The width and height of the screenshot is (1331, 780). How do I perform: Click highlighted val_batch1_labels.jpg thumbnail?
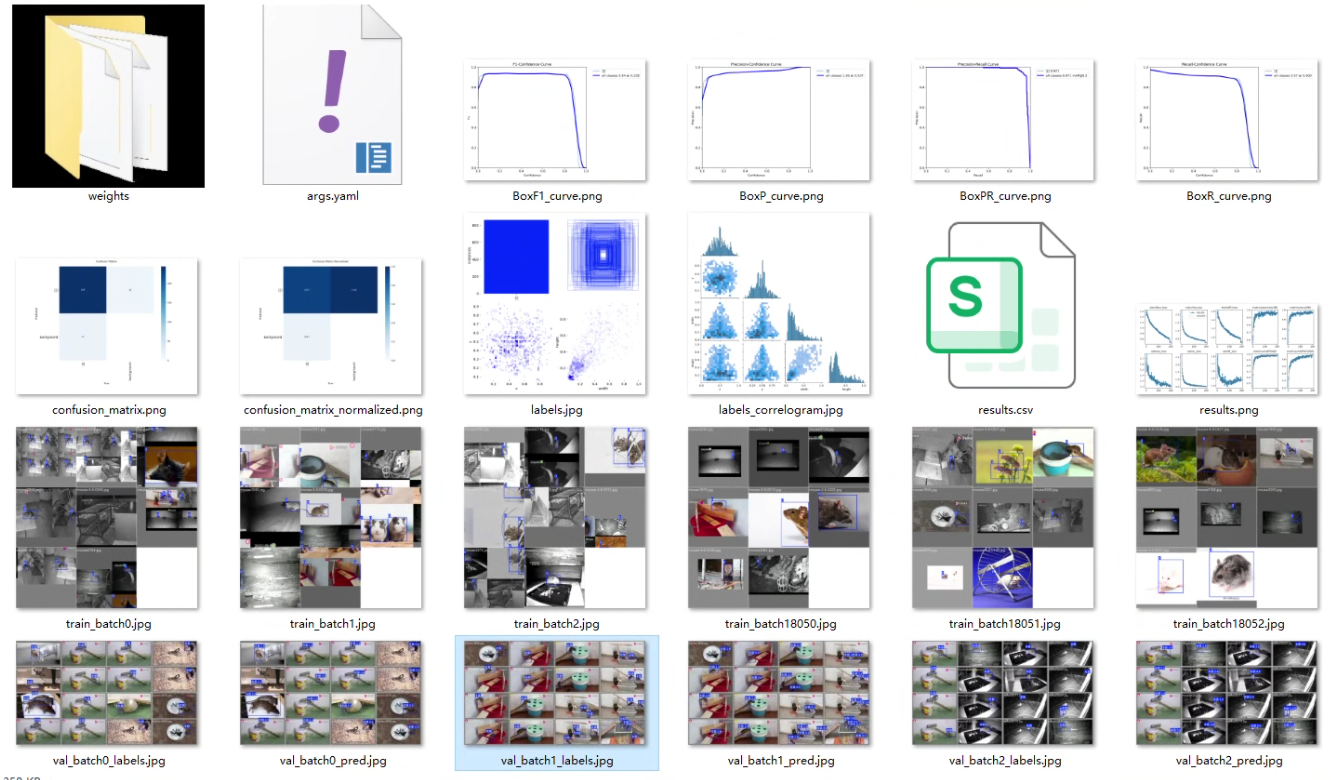pyautogui.click(x=556, y=694)
